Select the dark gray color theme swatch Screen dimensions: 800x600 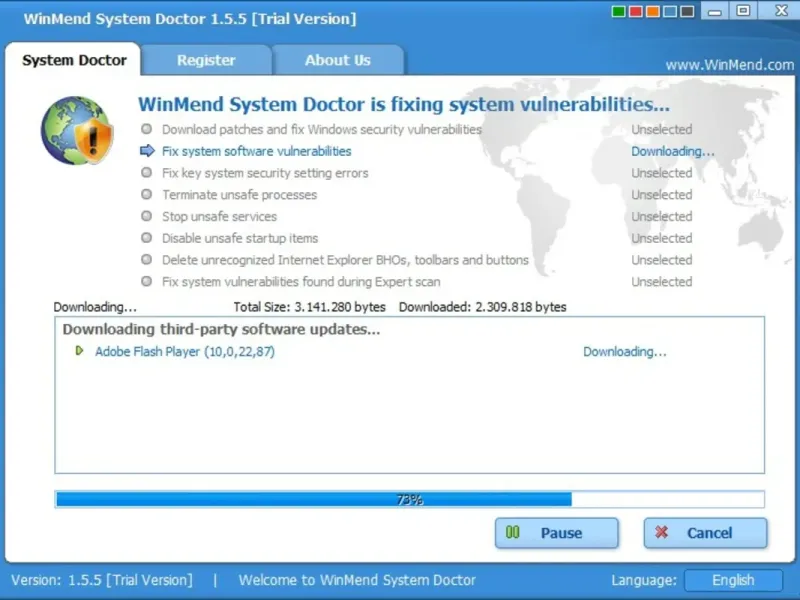688,11
